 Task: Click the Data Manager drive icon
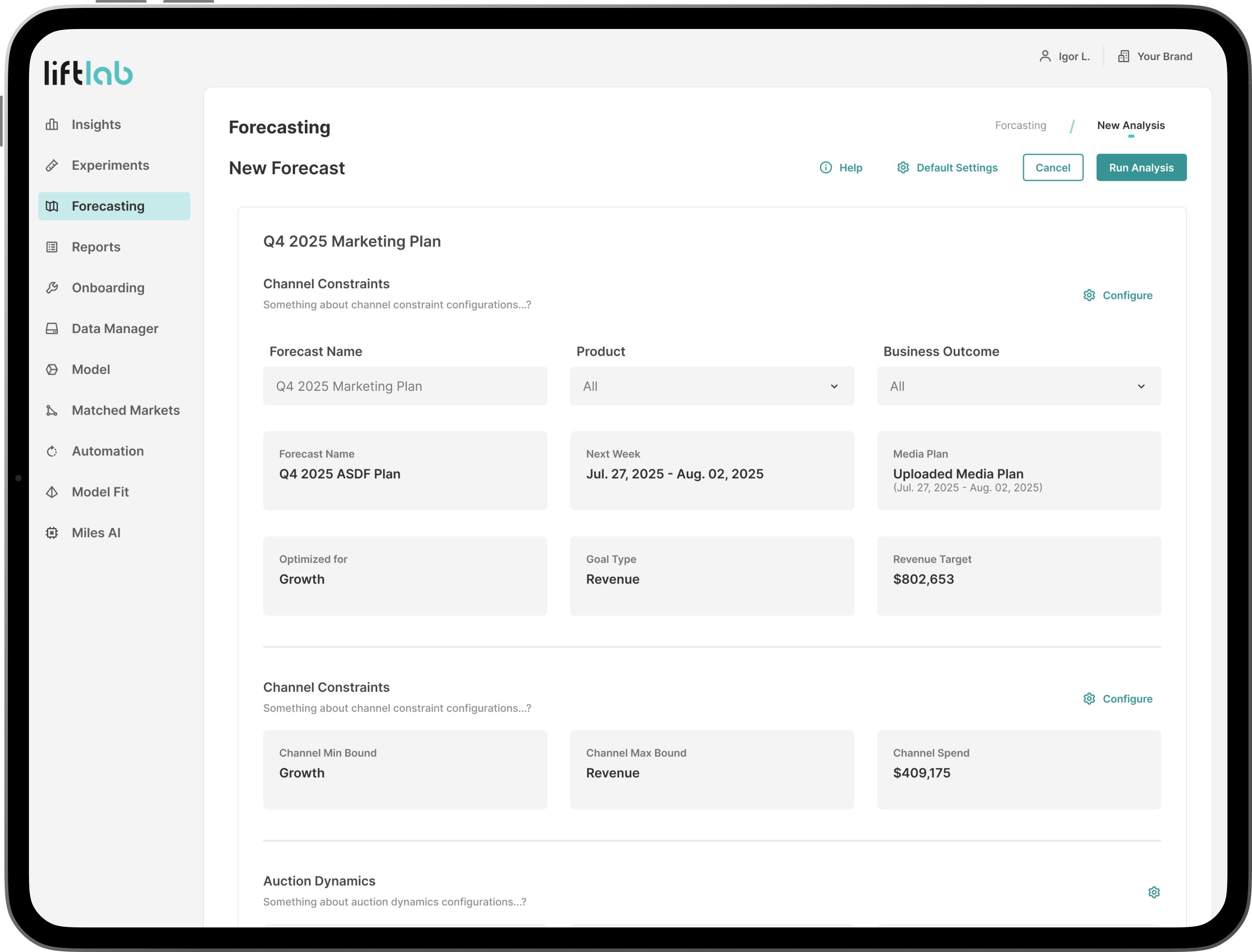tap(52, 329)
